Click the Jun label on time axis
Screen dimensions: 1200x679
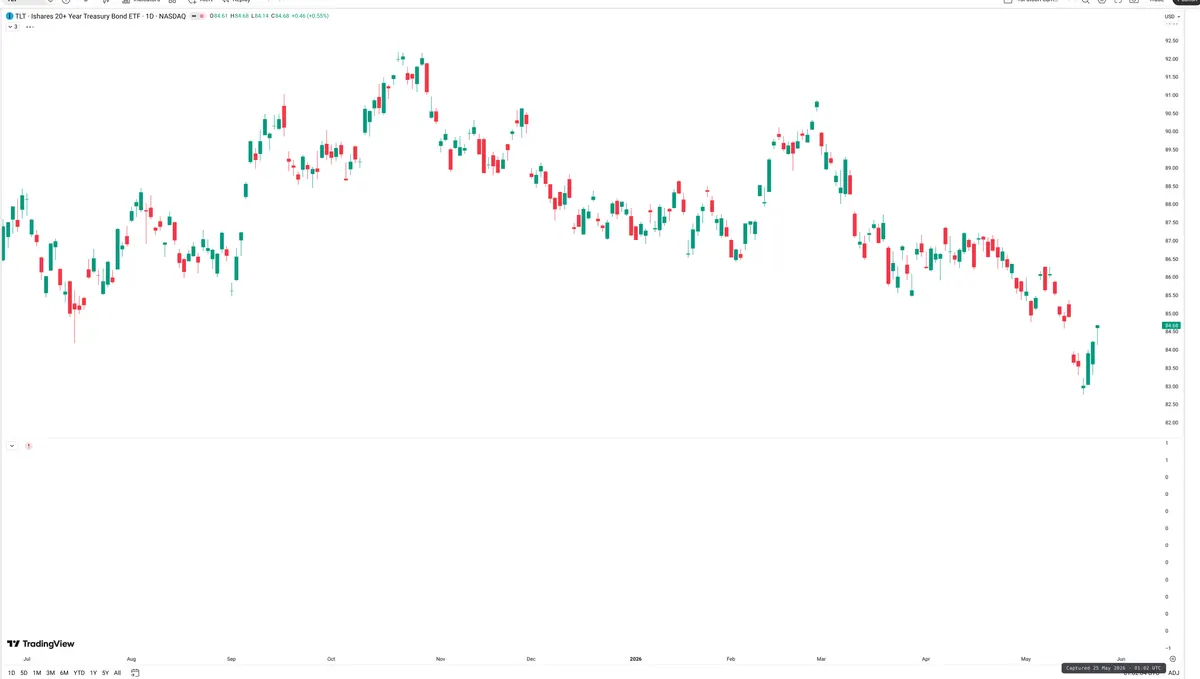click(1121, 659)
